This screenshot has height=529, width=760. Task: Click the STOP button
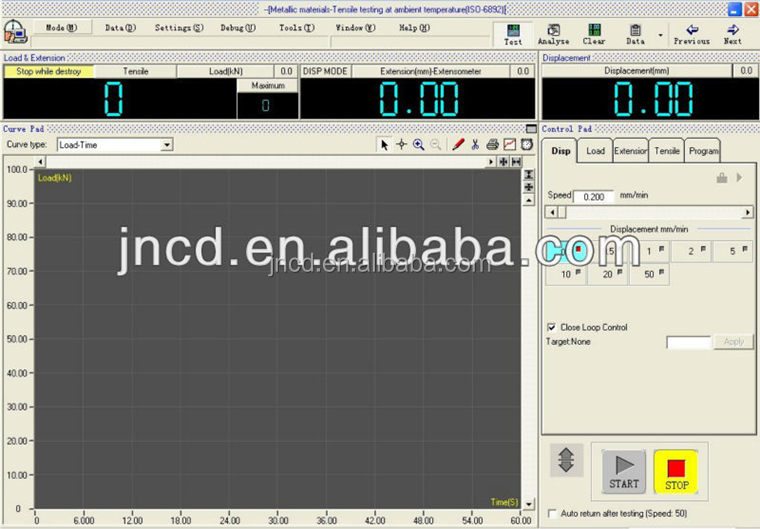pos(676,472)
